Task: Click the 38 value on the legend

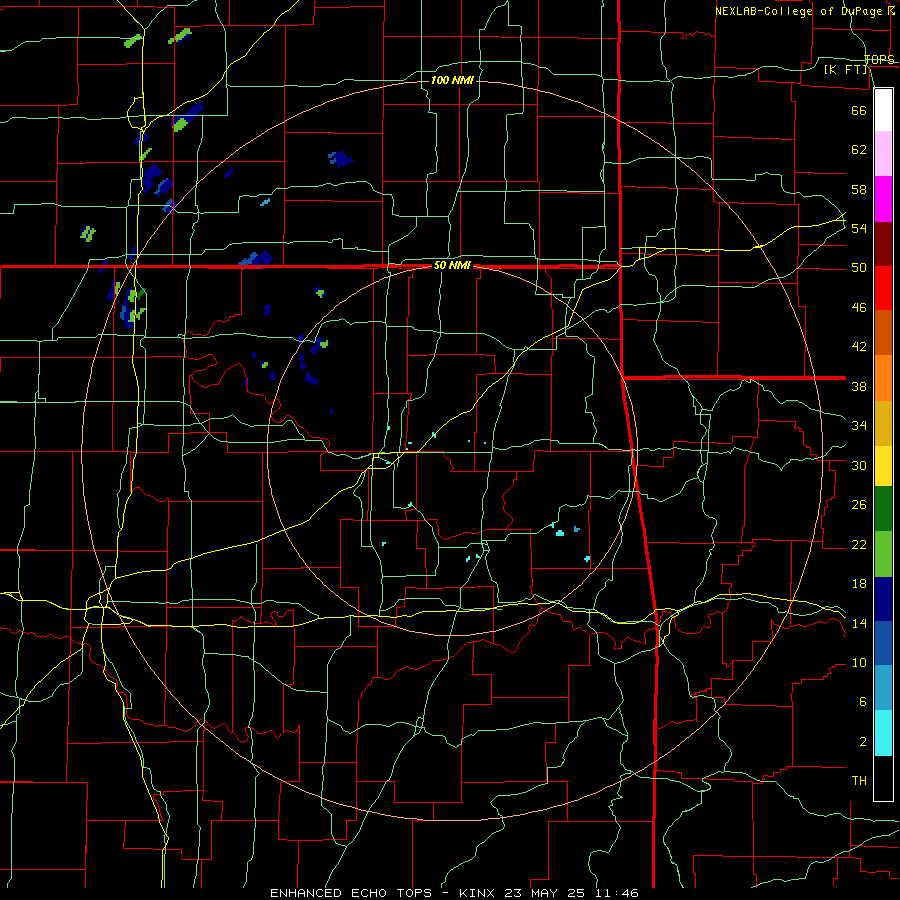Action: pos(859,387)
